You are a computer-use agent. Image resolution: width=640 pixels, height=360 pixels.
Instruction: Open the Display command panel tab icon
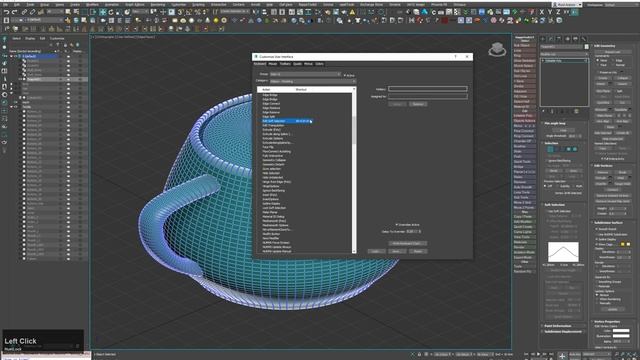[576, 39]
